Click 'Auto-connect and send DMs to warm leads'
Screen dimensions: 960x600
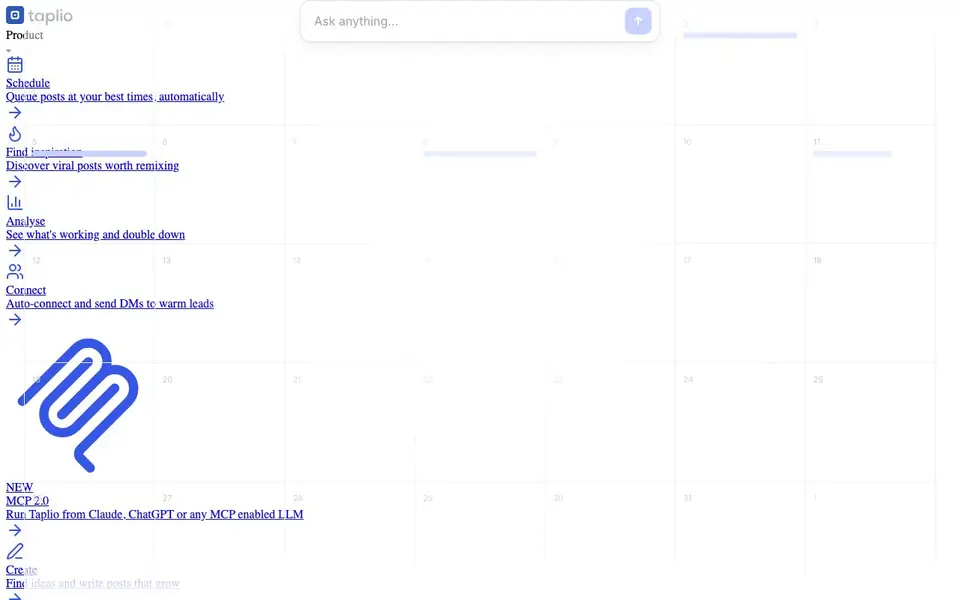[x=110, y=304]
